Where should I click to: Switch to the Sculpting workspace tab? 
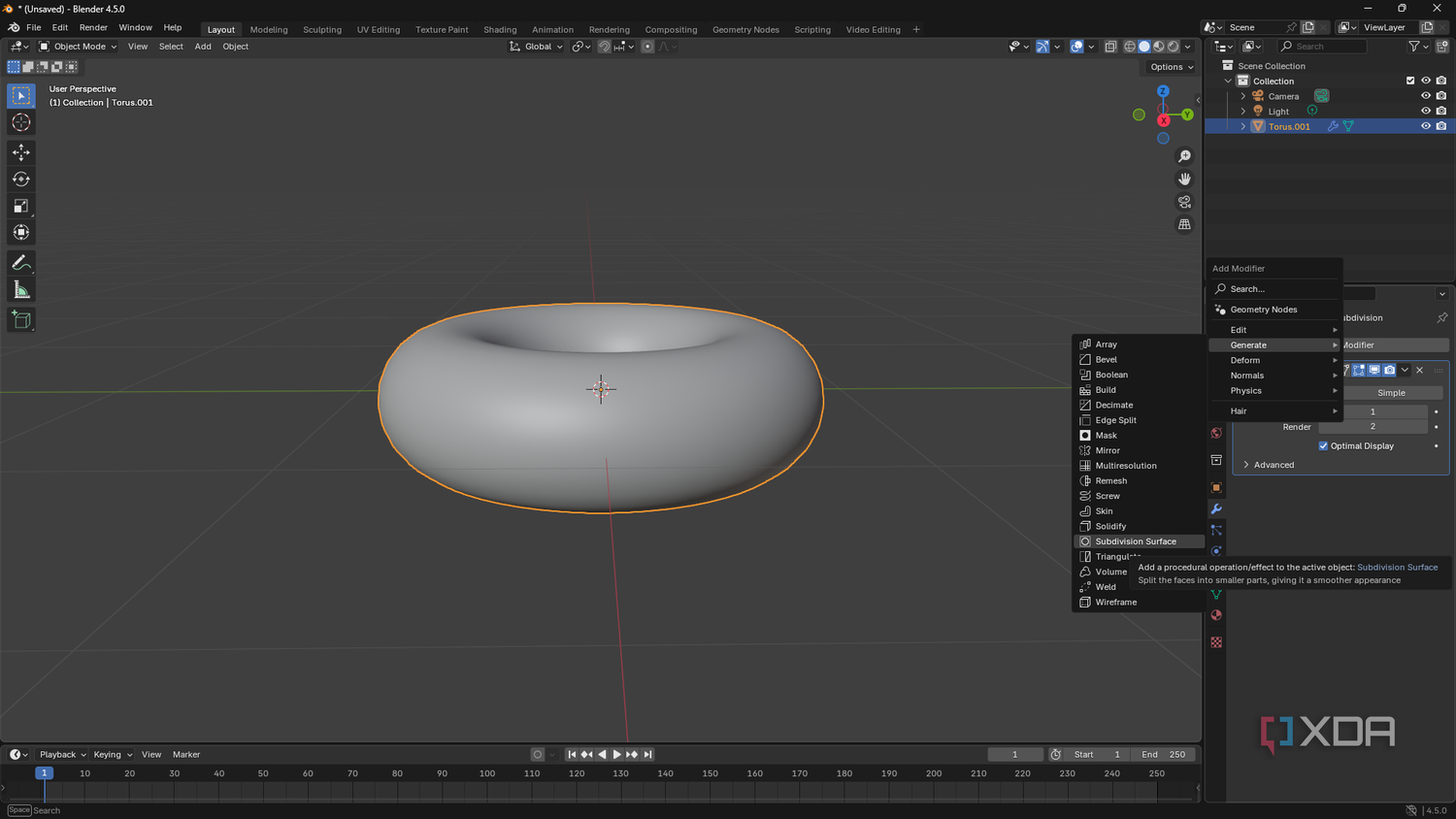tap(322, 29)
